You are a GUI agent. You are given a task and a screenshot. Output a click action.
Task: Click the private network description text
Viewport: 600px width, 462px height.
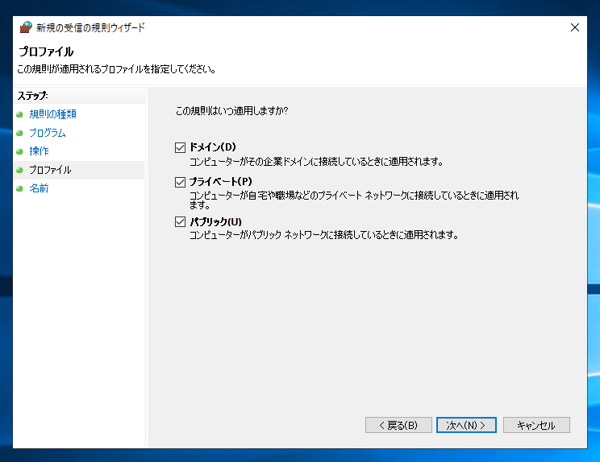(x=354, y=200)
